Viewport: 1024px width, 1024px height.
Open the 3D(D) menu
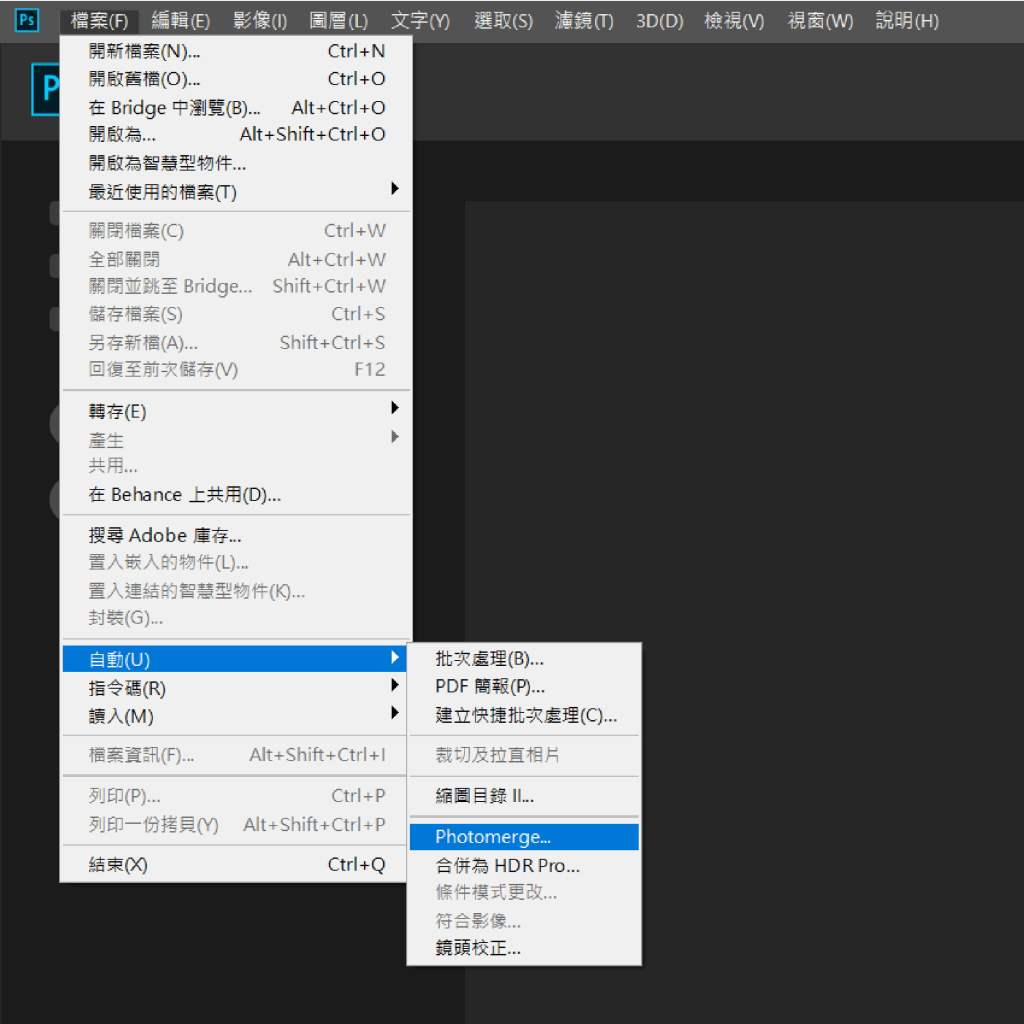click(x=659, y=21)
